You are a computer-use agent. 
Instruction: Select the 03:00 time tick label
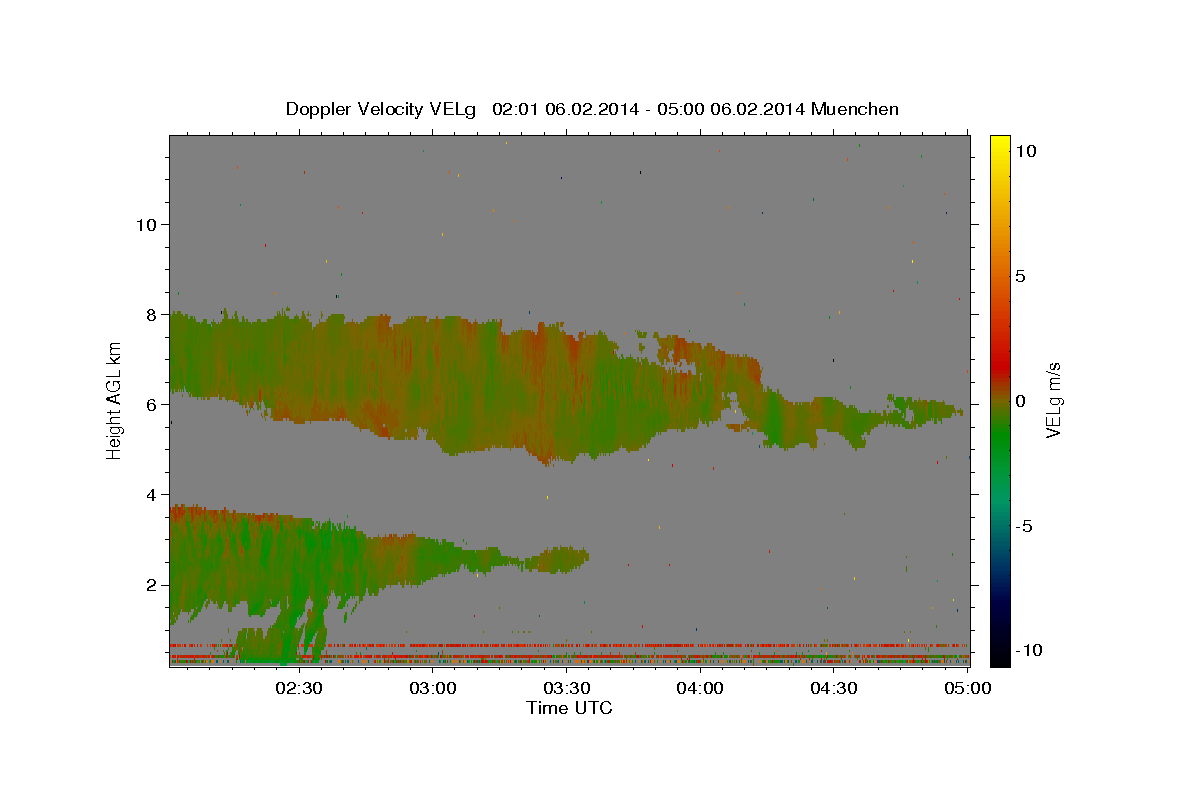tap(432, 688)
